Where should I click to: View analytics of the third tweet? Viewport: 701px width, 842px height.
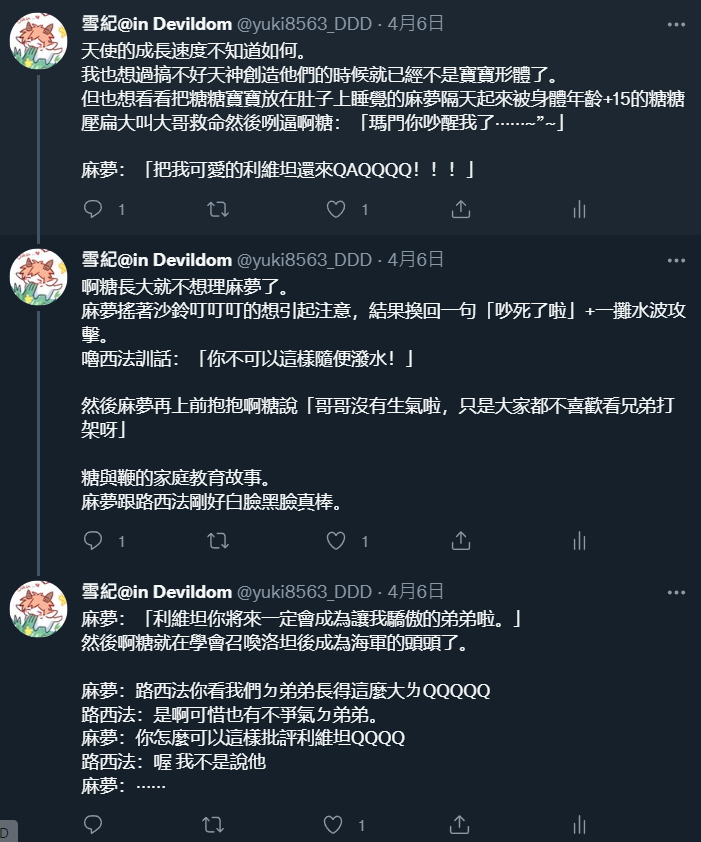click(579, 824)
